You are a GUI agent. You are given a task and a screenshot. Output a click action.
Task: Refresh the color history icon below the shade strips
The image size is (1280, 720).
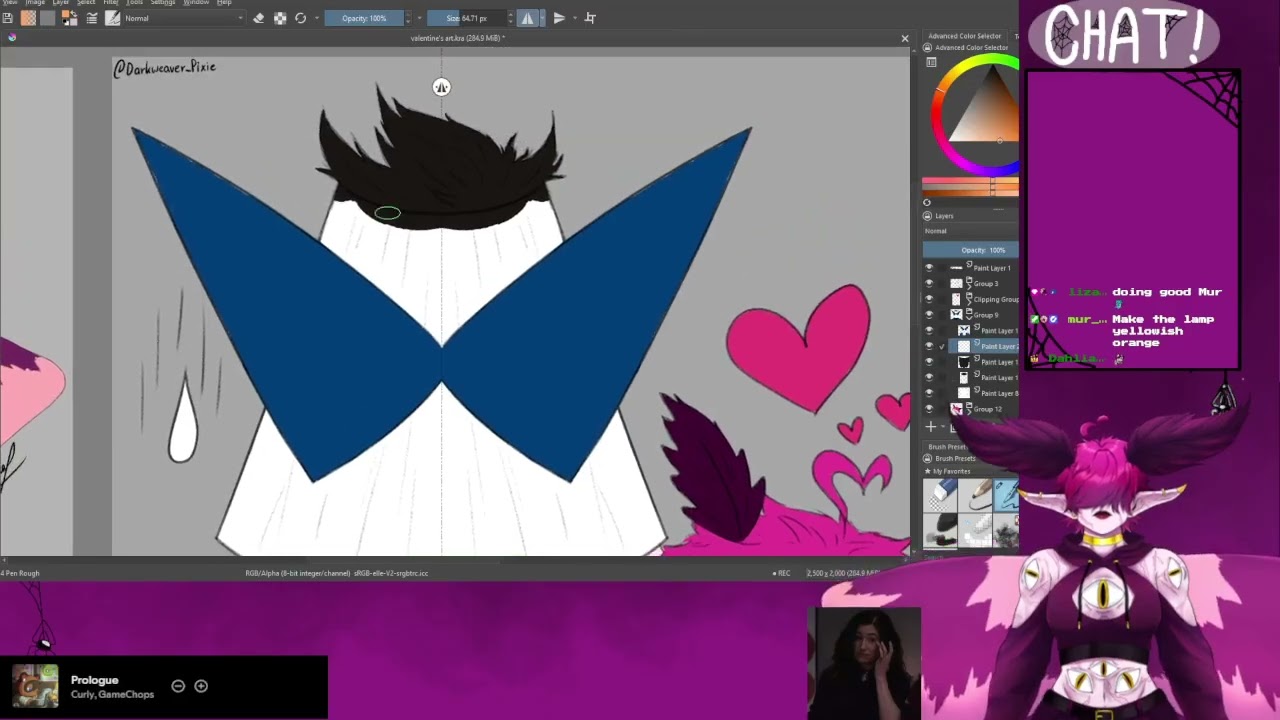tap(927, 202)
